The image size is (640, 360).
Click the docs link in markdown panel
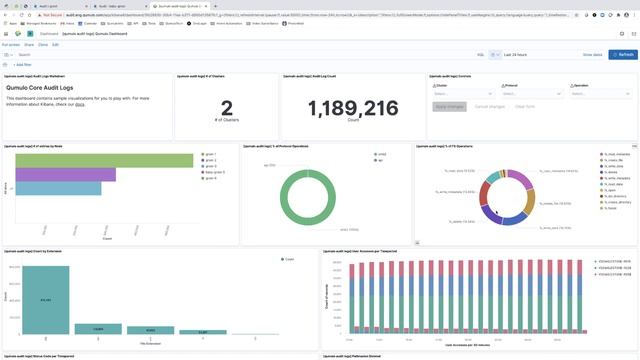[x=80, y=104]
